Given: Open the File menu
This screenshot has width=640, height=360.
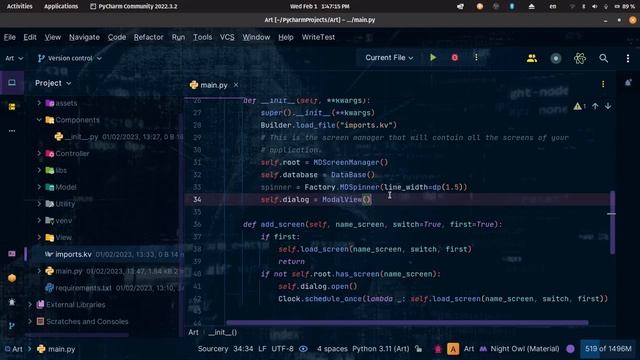Looking at the screenshot, I should click(10, 37).
